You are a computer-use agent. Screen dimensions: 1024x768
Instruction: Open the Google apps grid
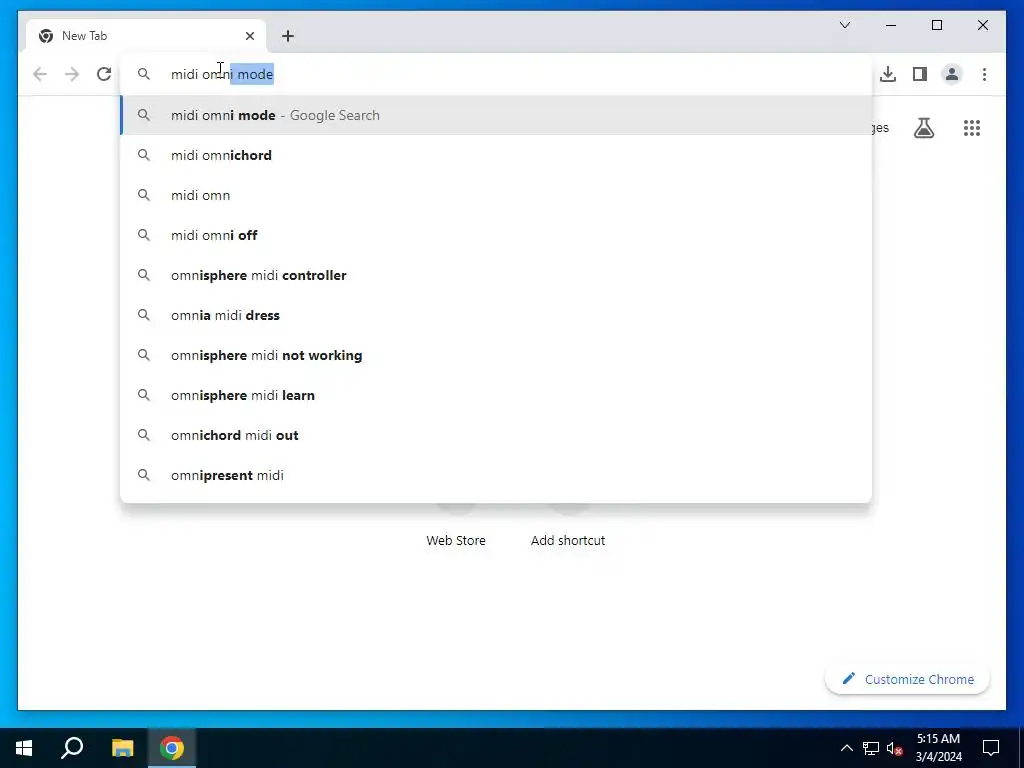click(972, 128)
